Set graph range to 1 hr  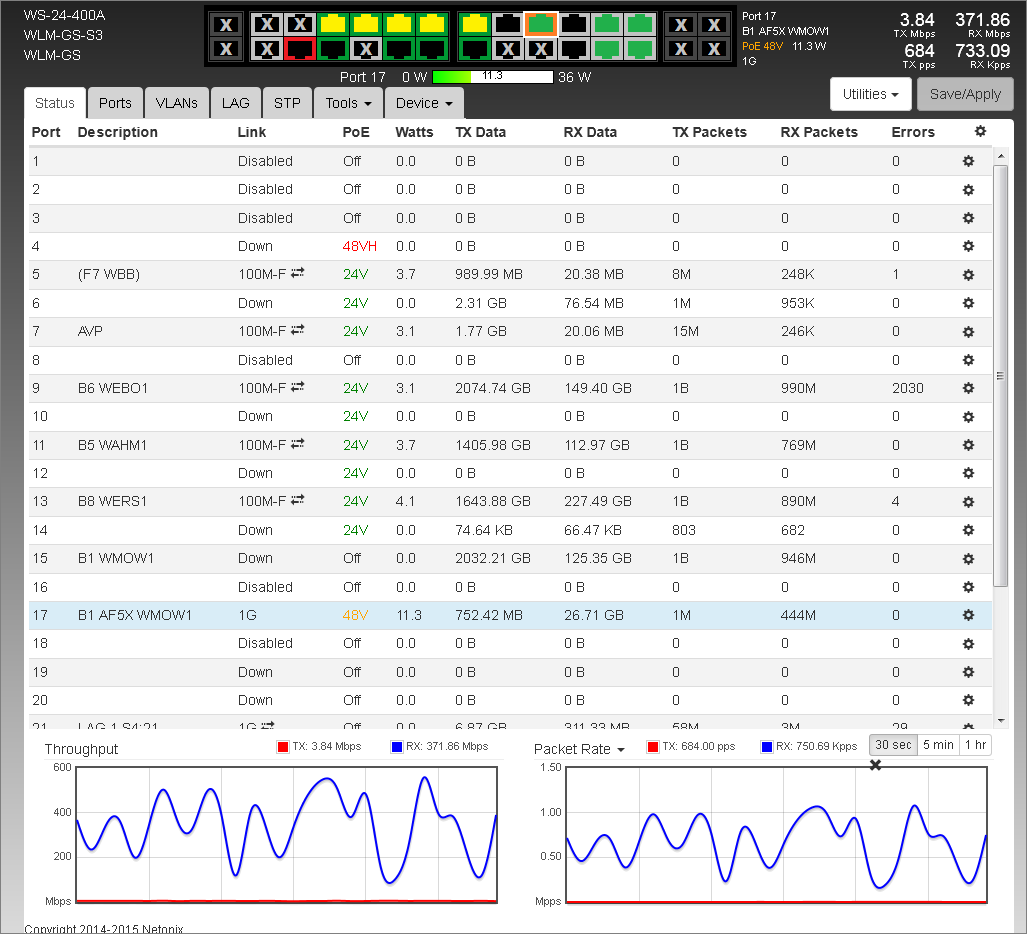coord(975,745)
